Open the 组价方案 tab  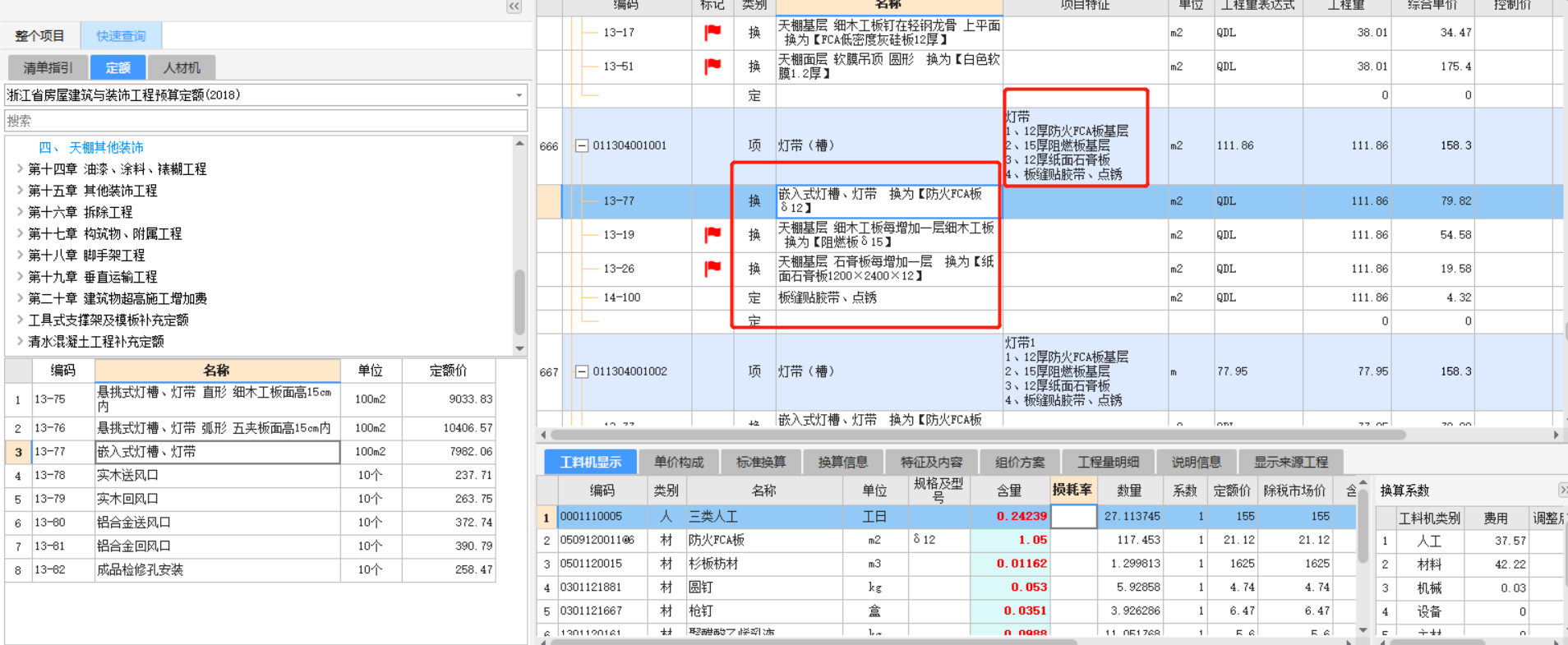coord(1020,462)
